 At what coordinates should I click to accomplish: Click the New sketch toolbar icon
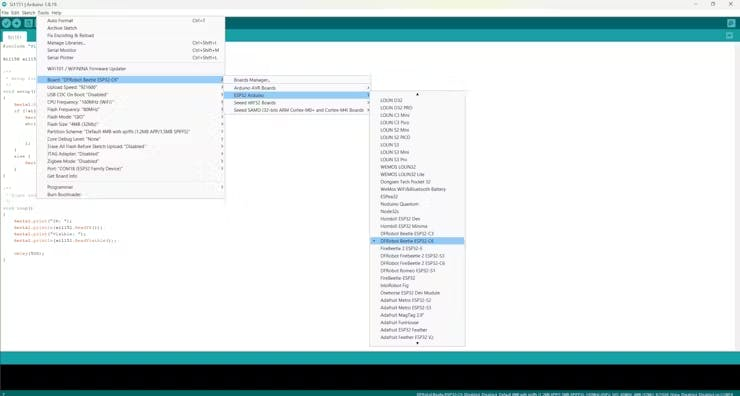click(28, 24)
